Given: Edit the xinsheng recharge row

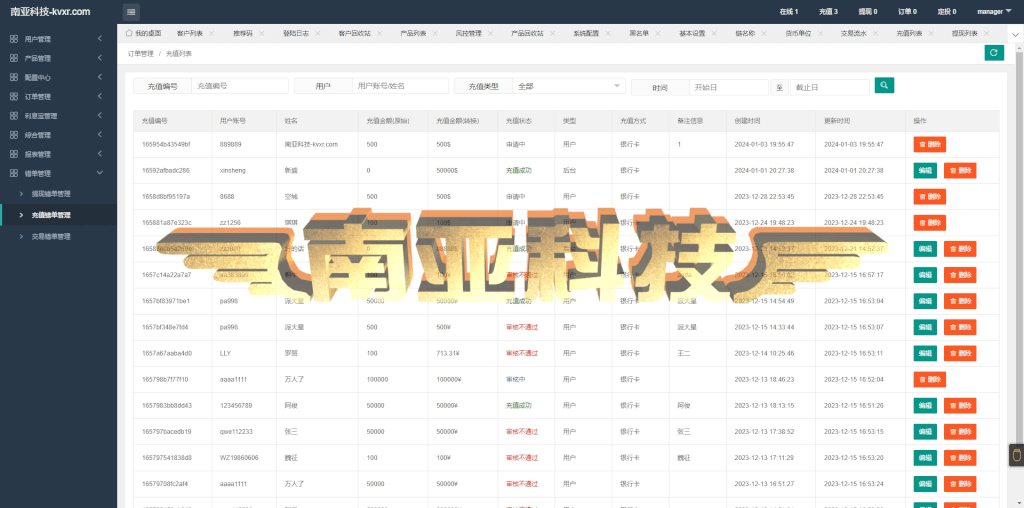Looking at the screenshot, I should click(x=925, y=170).
